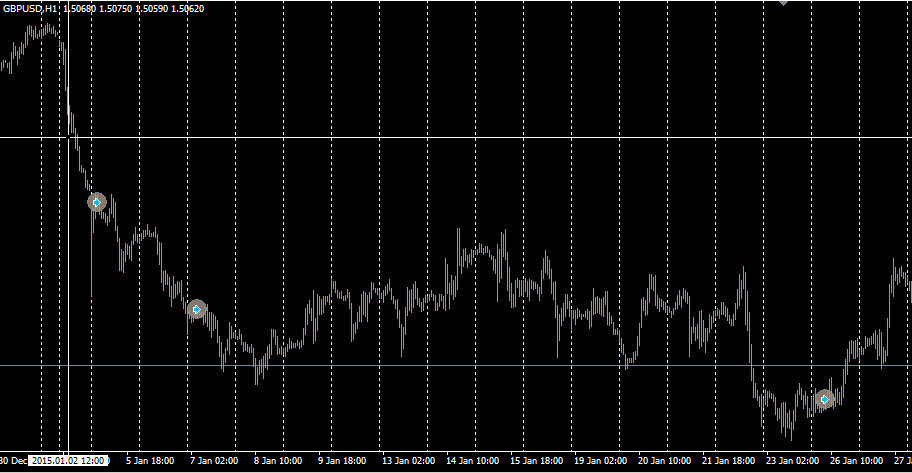
Task: Click the 19 Jan 02:00 time label
Action: [x=600, y=461]
